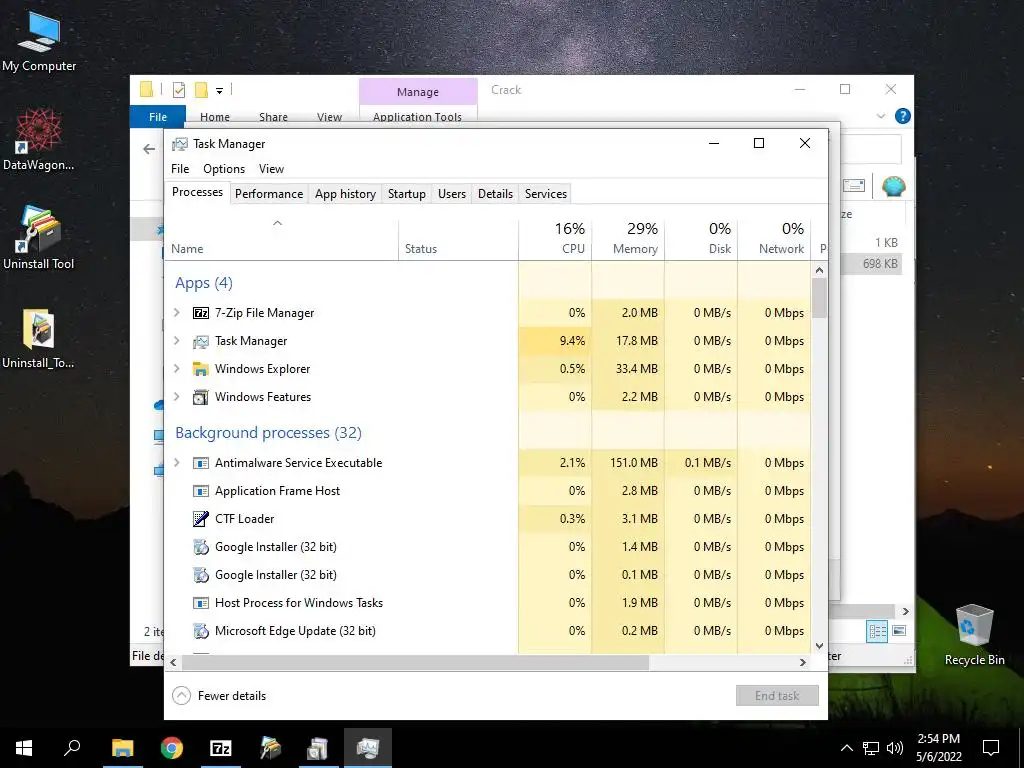
Task: Switch to the Users tab
Action: click(452, 194)
